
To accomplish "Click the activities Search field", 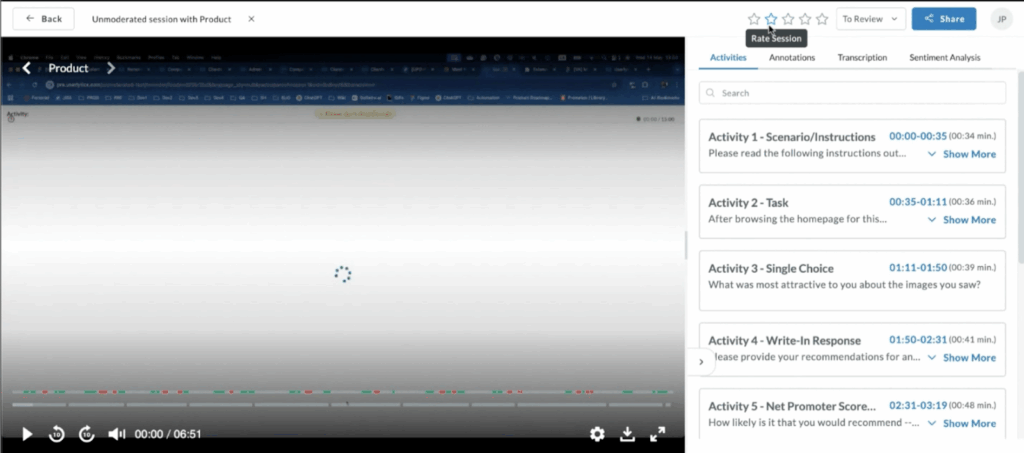I will [x=852, y=93].
